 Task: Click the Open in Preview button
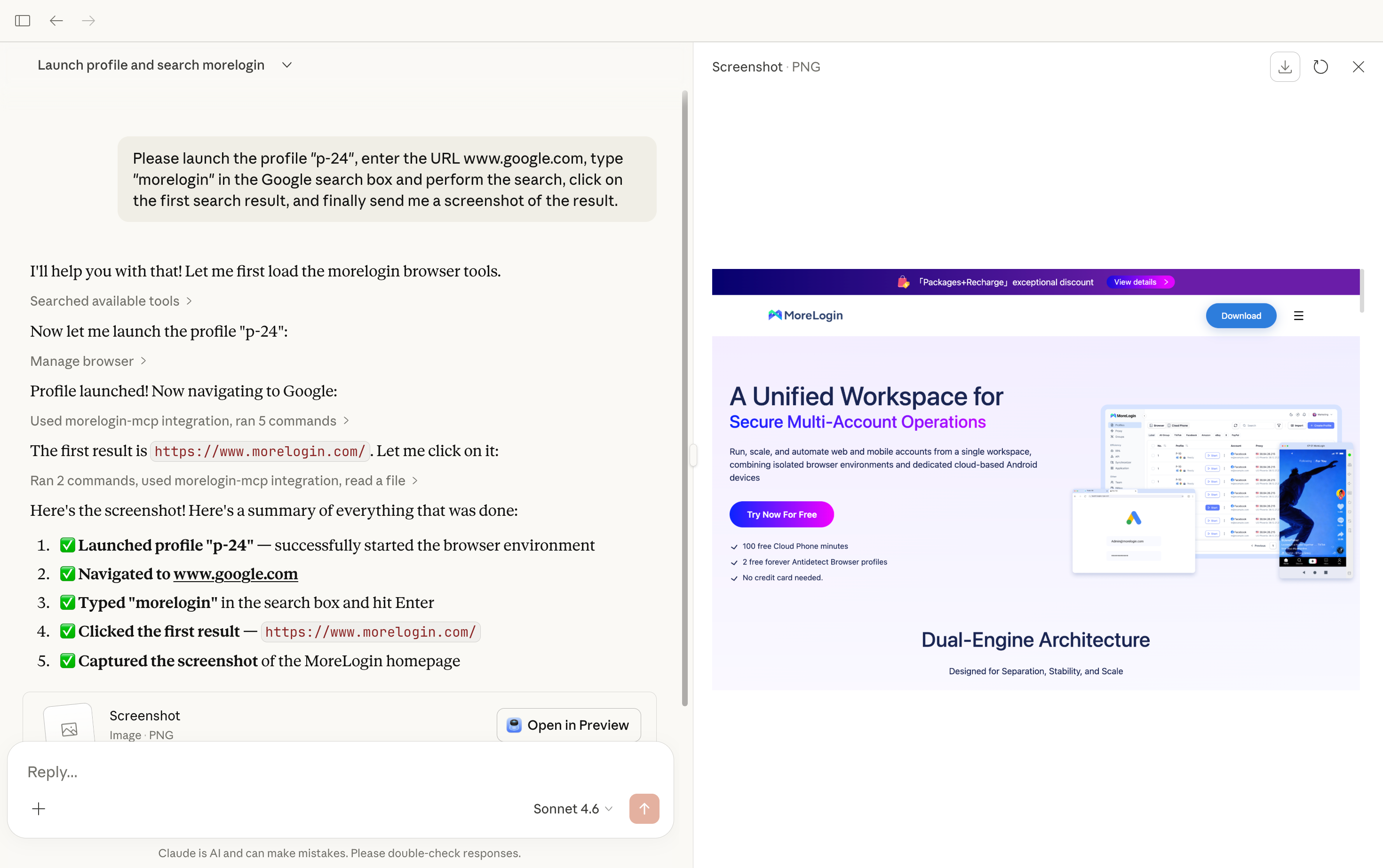pos(569,725)
